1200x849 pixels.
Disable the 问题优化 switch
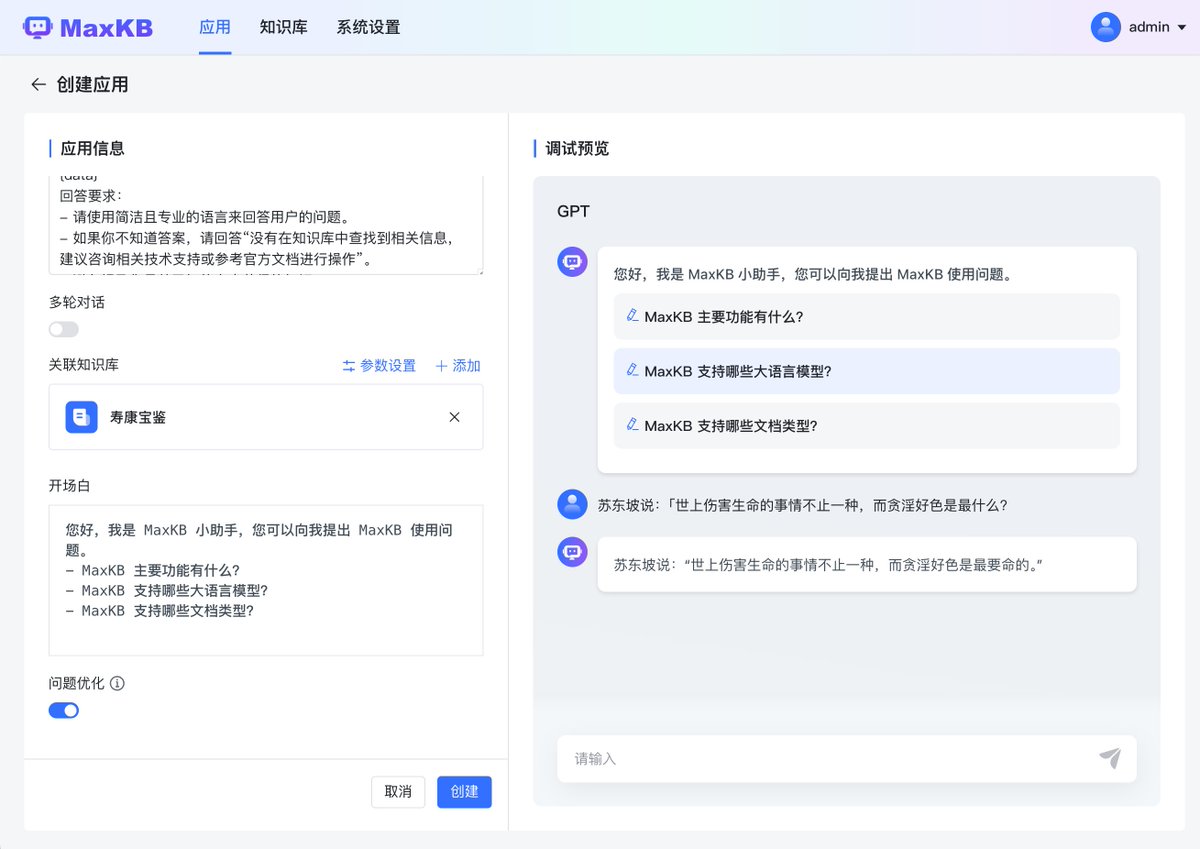coord(64,710)
